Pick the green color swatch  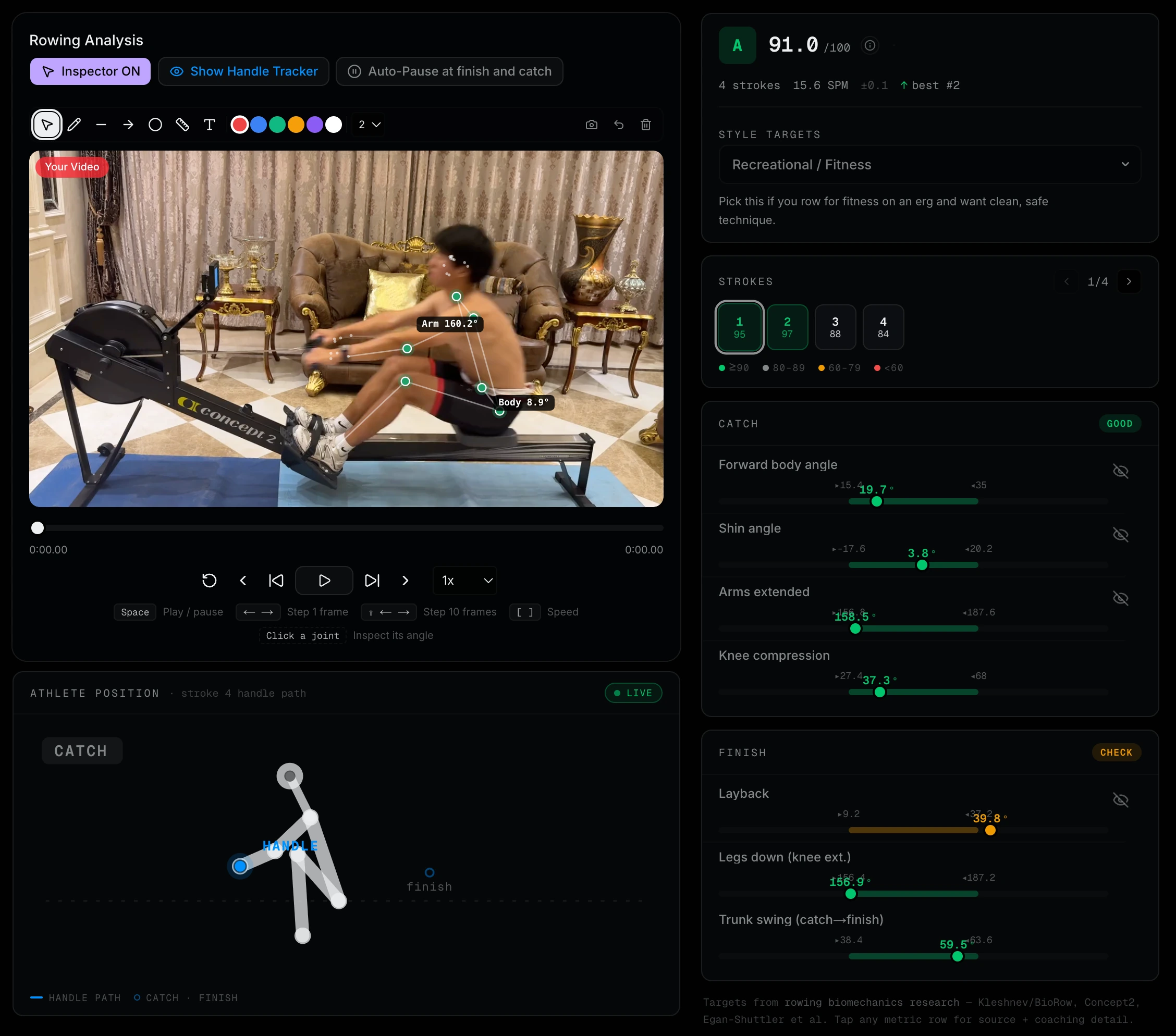pyautogui.click(x=277, y=124)
